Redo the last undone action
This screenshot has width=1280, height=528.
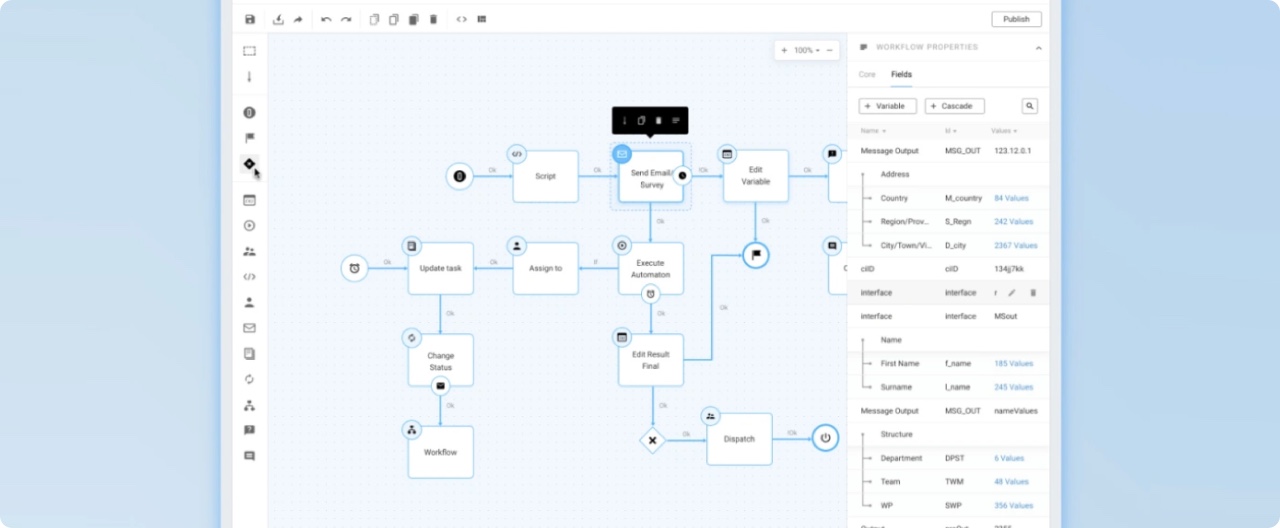[346, 19]
